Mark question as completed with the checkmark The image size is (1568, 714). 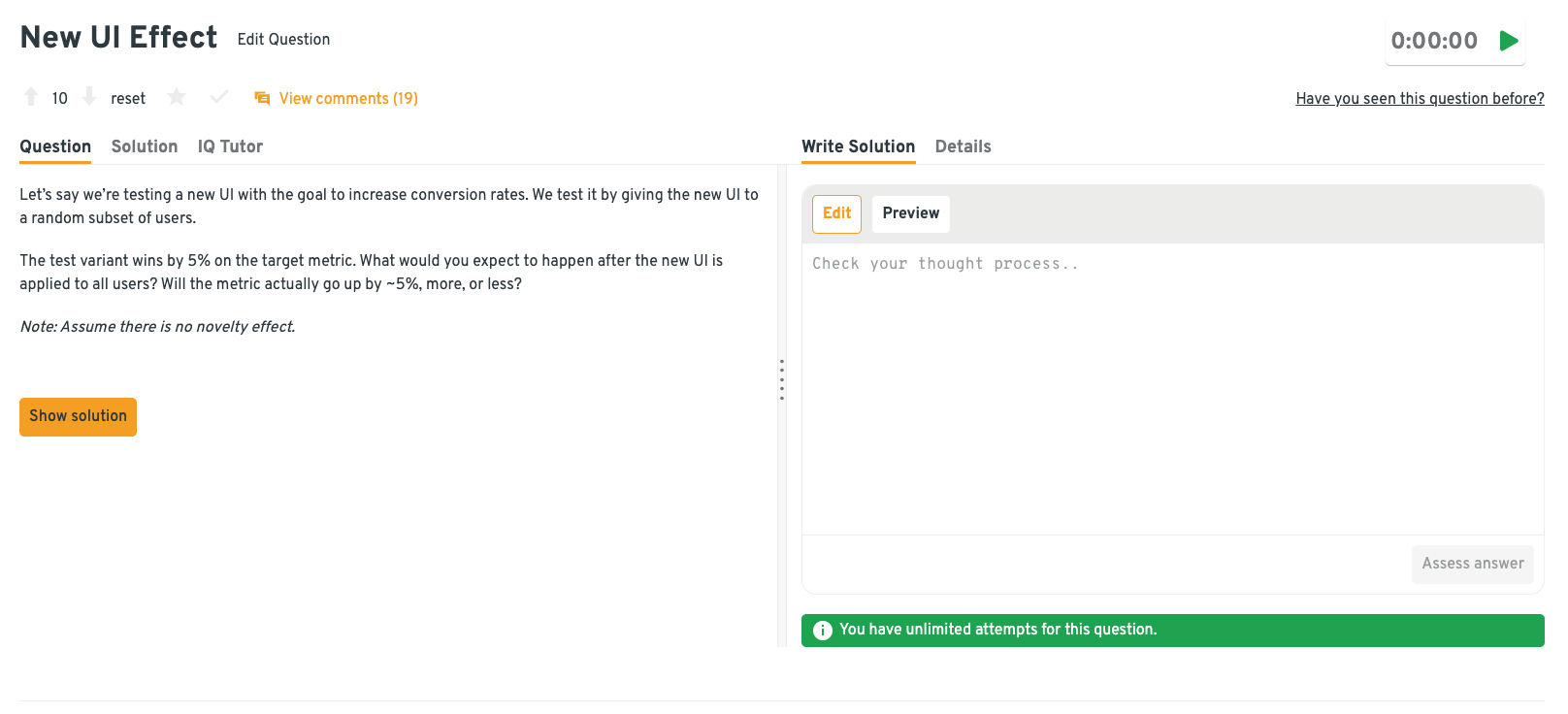pyautogui.click(x=219, y=97)
